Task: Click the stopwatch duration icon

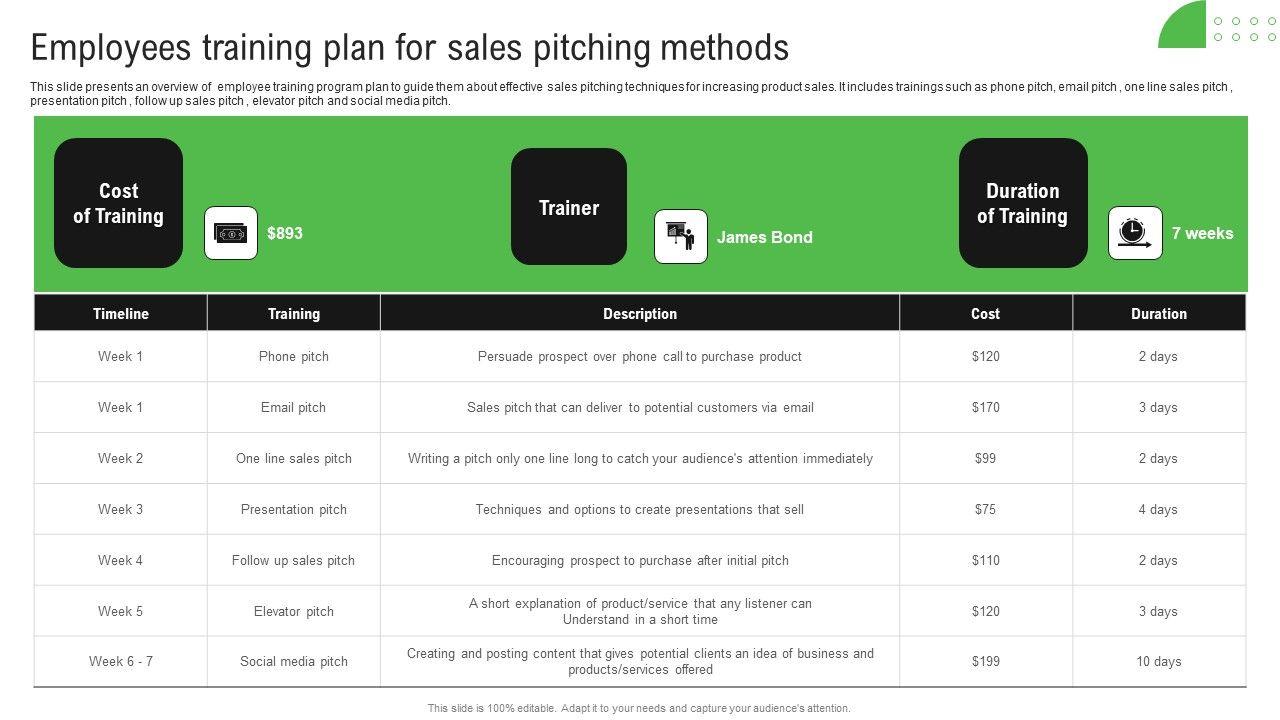Action: pyautogui.click(x=1135, y=233)
